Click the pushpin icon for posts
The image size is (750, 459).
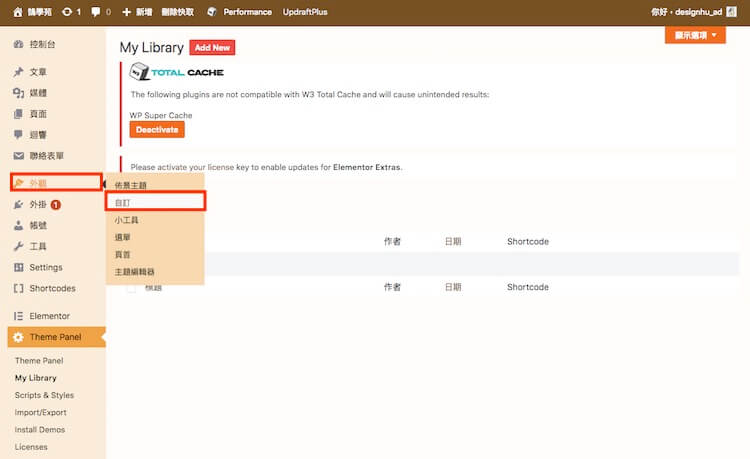pyautogui.click(x=18, y=73)
